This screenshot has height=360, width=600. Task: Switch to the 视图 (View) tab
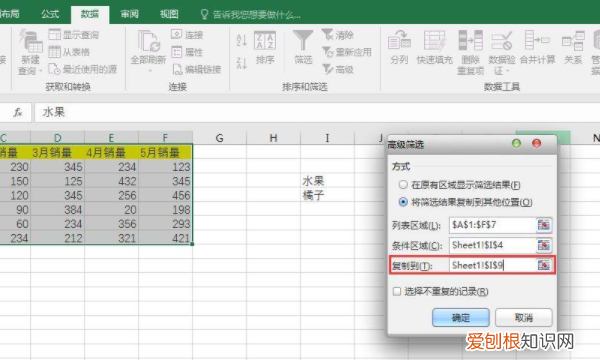coord(169,14)
